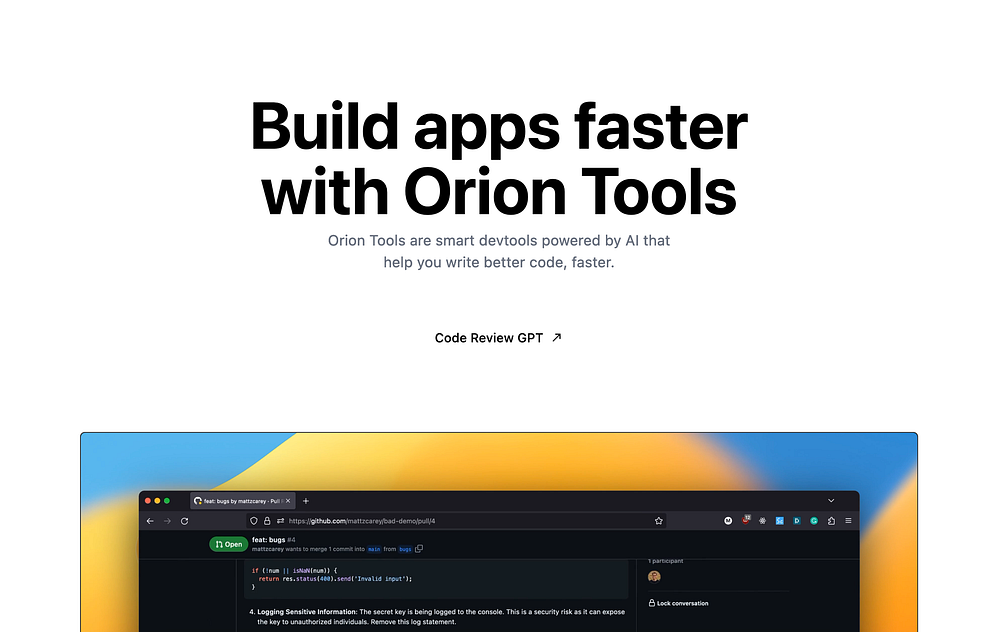
Task: Open the browser hamburger menu
Action: coord(848,521)
